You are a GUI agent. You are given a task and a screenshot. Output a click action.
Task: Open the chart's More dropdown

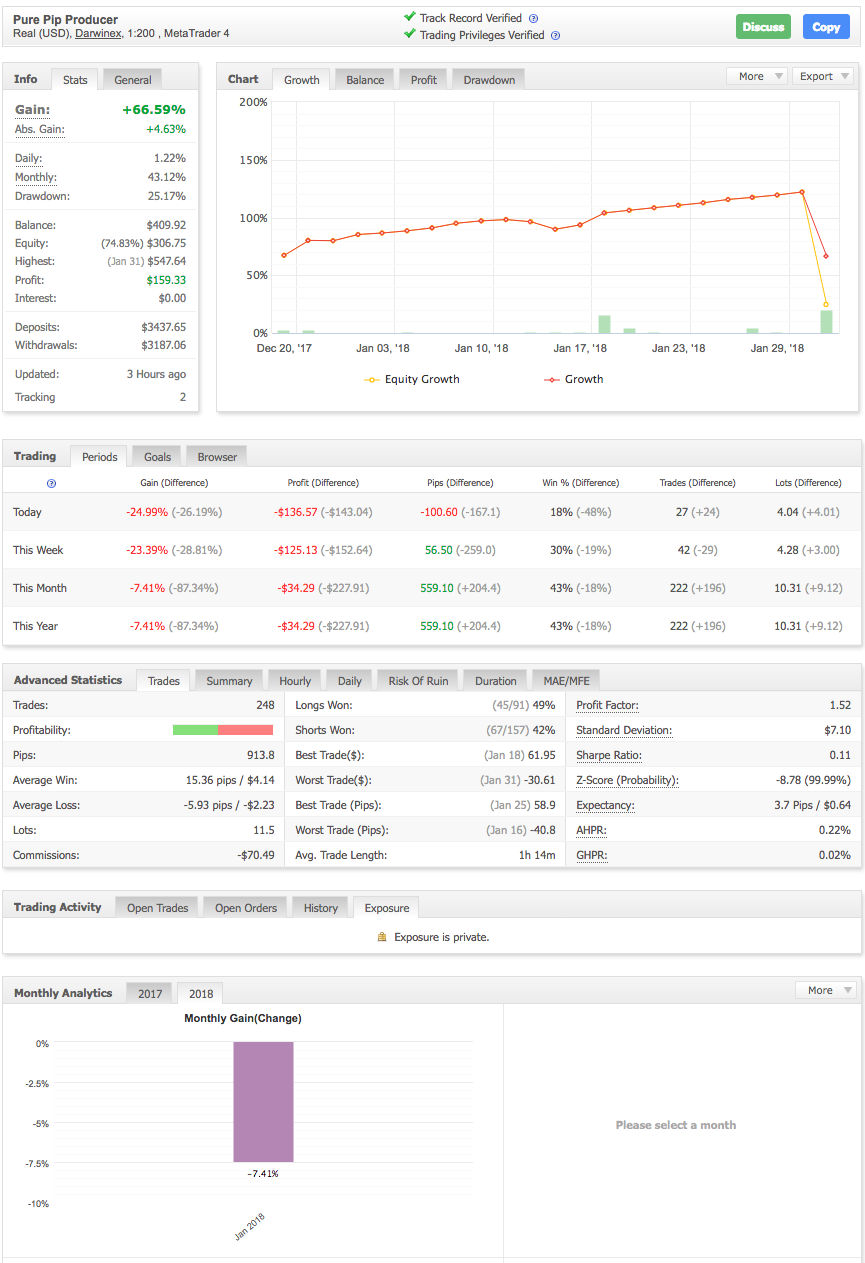coord(757,76)
